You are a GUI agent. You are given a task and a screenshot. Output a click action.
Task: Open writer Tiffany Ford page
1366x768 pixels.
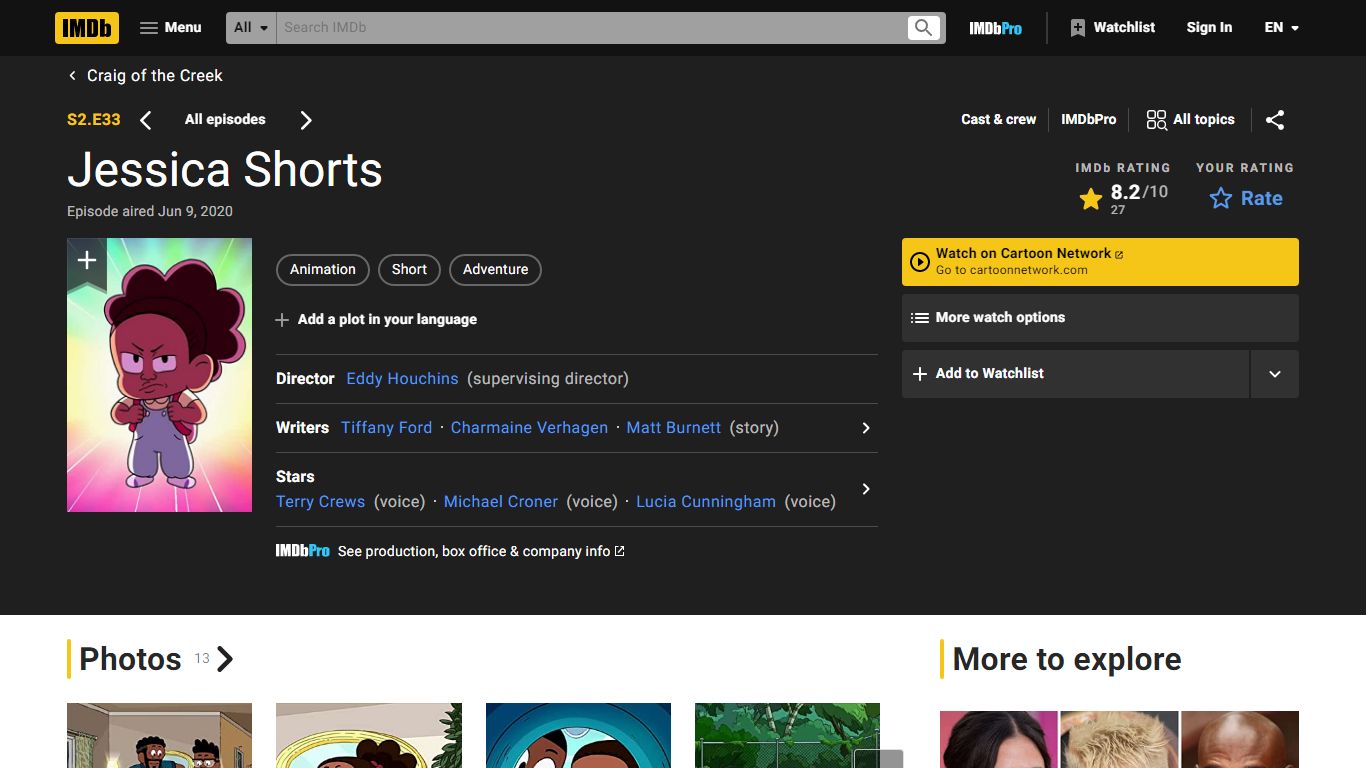[386, 428]
